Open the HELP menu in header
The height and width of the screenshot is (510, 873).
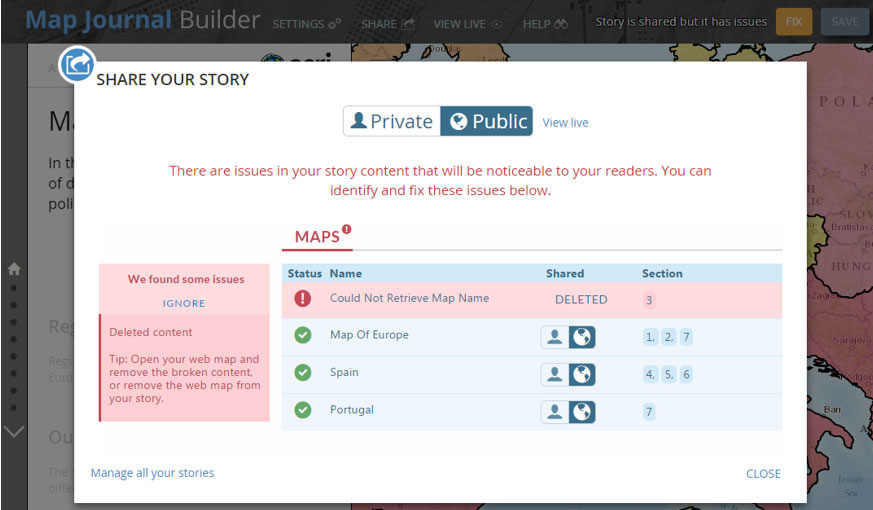[545, 24]
